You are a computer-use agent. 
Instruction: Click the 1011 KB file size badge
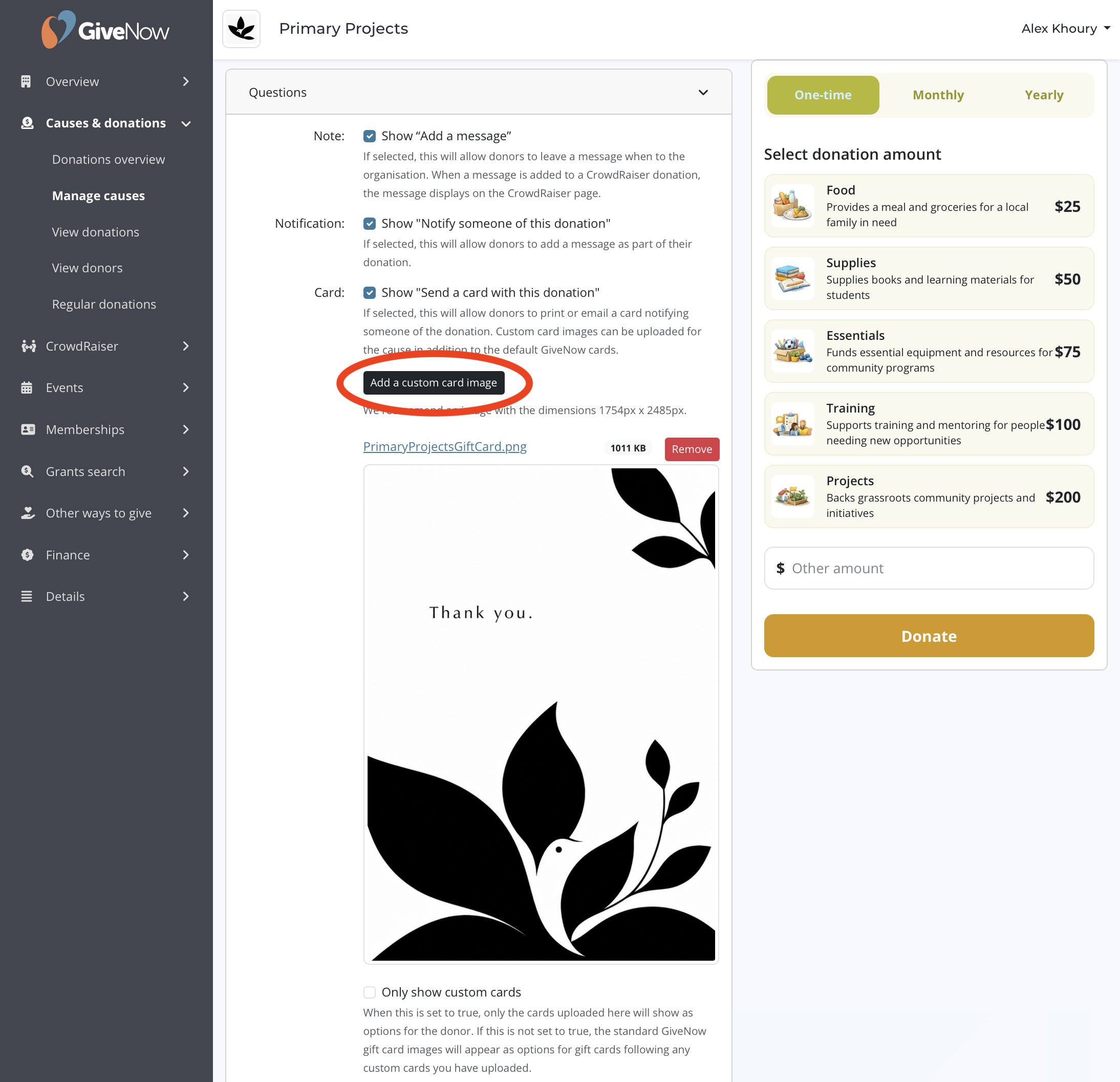pyautogui.click(x=628, y=448)
